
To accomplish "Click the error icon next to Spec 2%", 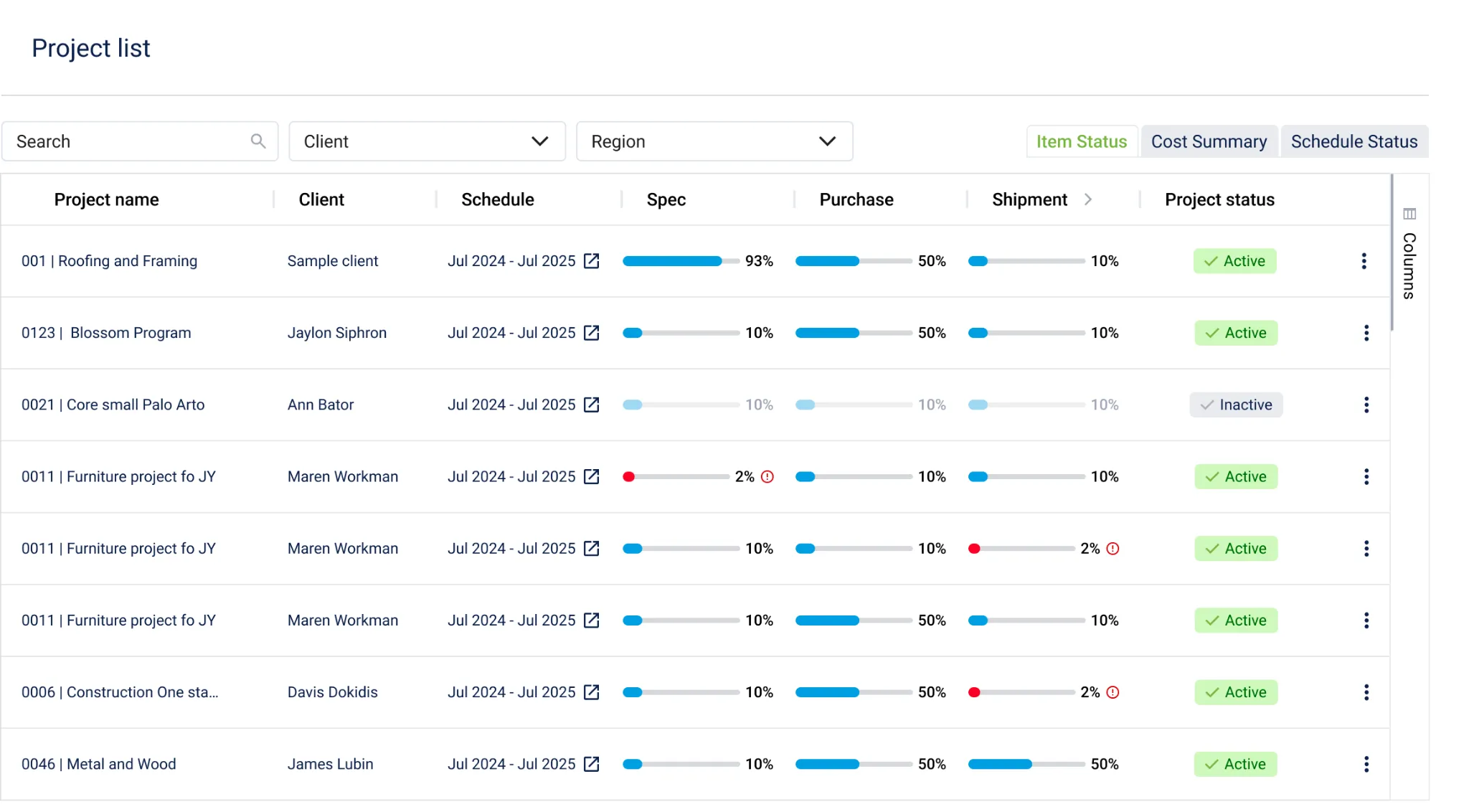I will (x=767, y=476).
